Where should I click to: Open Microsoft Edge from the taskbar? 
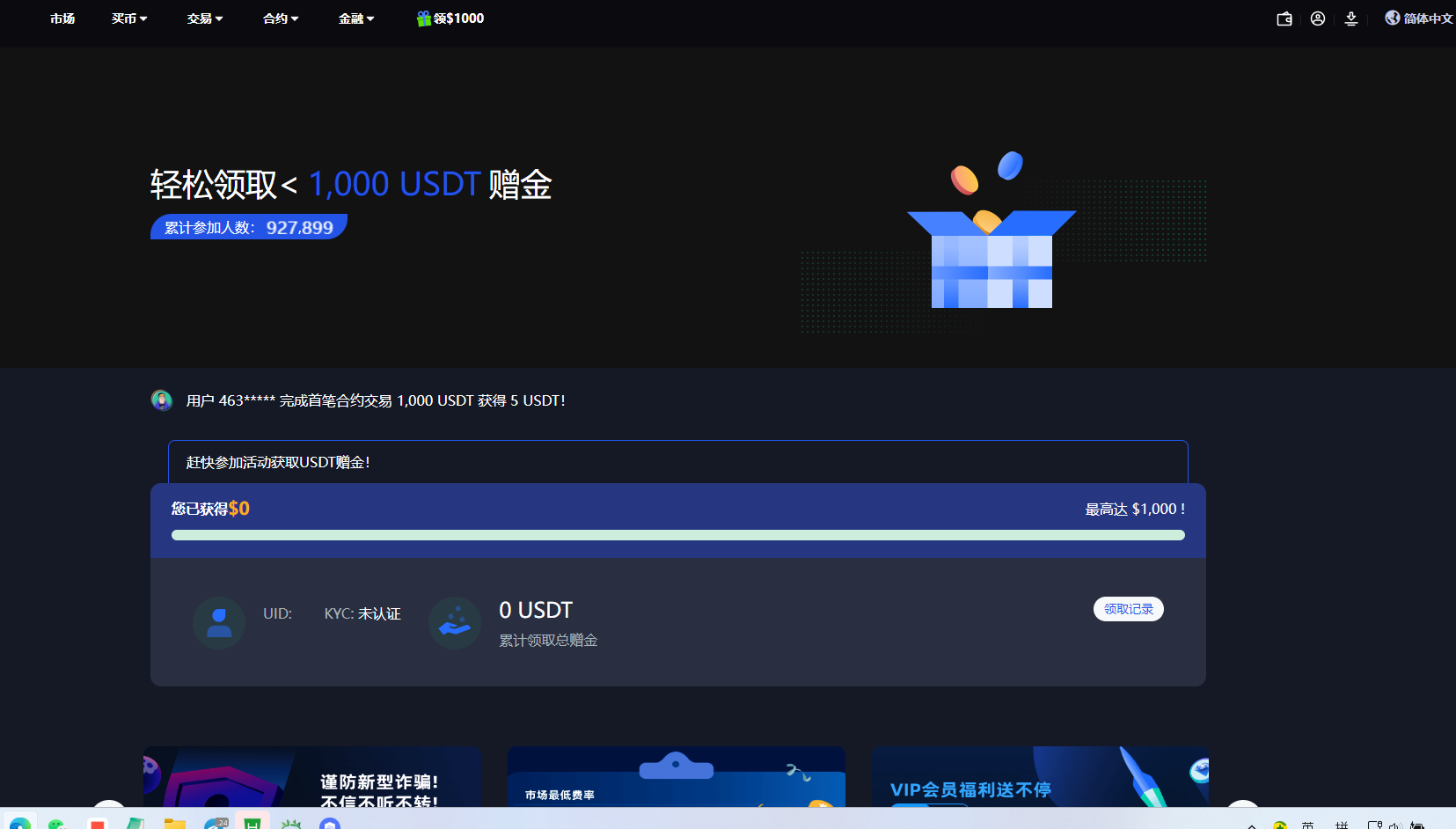(x=19, y=825)
